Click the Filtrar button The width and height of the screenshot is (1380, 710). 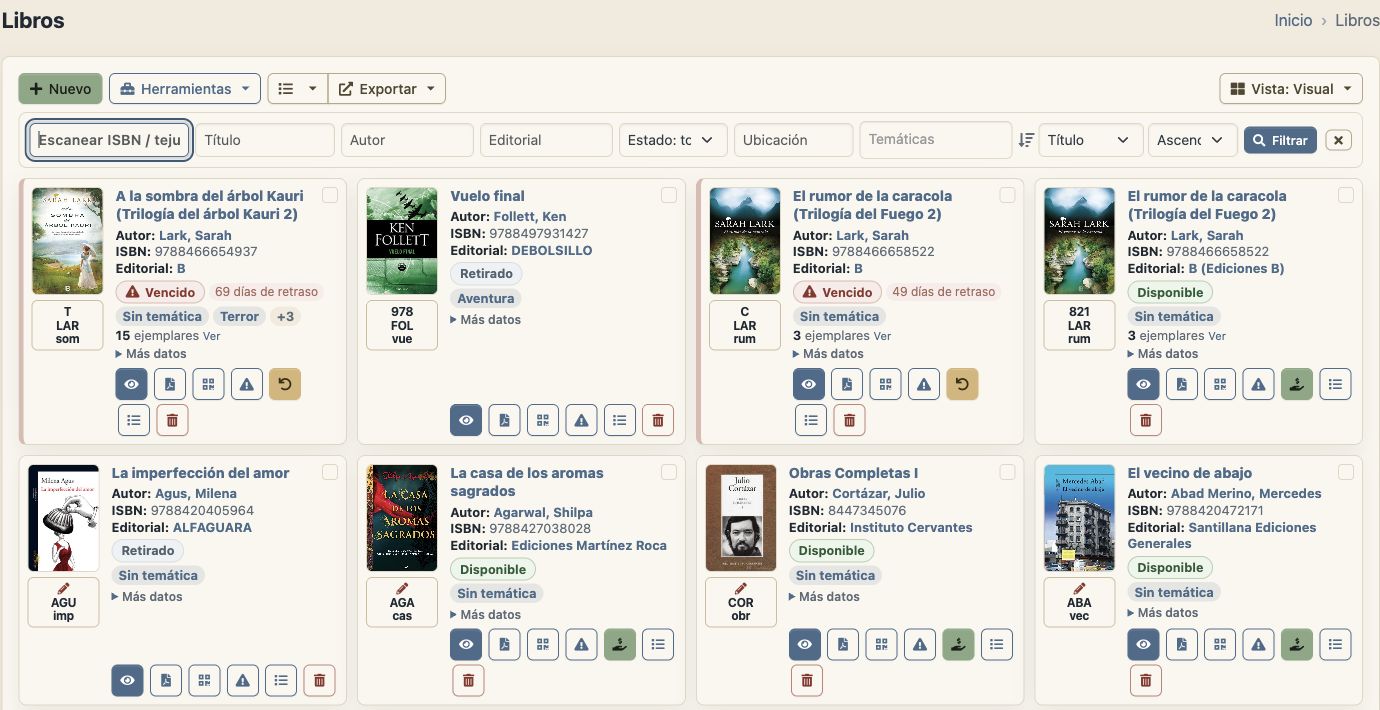[x=1280, y=140]
